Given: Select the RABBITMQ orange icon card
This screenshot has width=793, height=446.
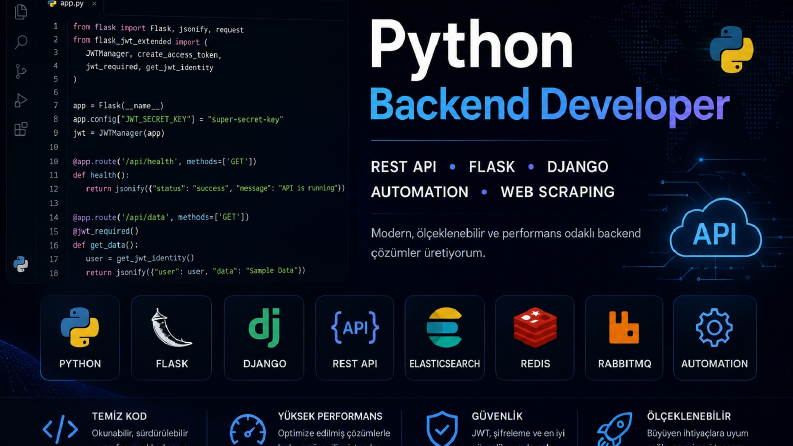Looking at the screenshot, I should tap(624, 338).
